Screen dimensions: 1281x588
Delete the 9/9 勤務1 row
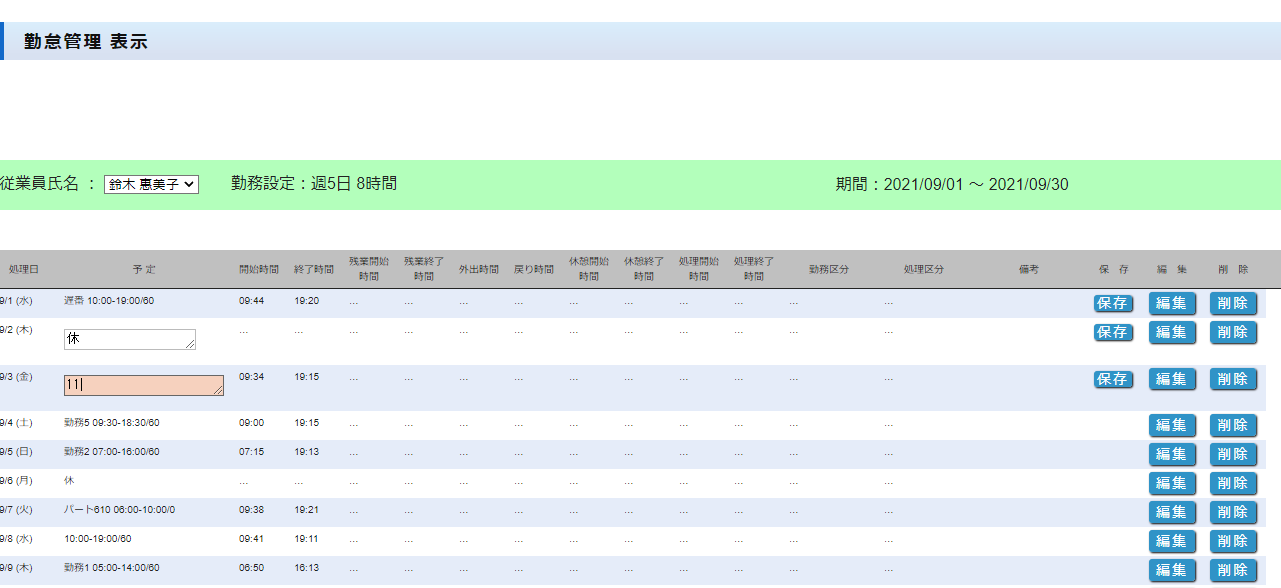pyautogui.click(x=1233, y=570)
